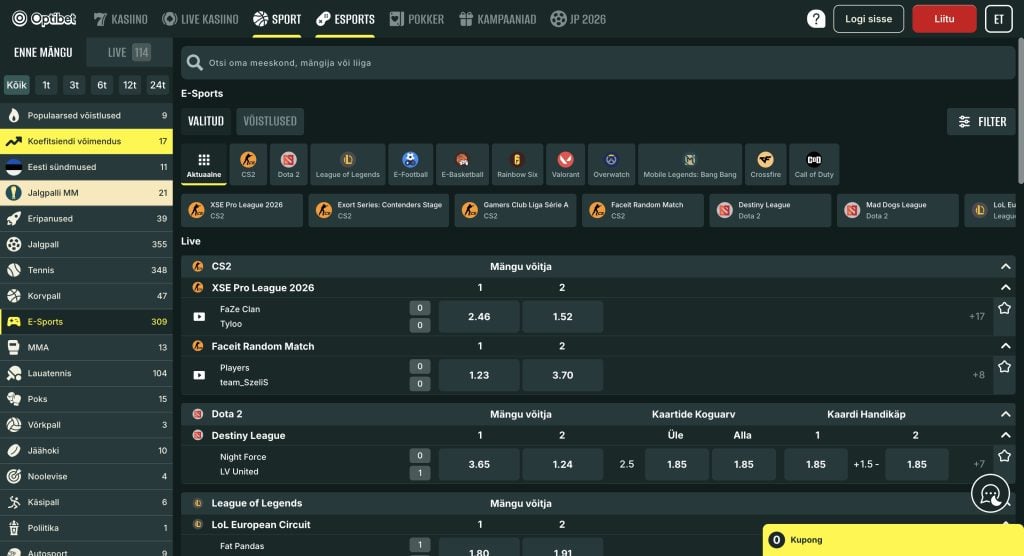Open the help question mark icon

tap(816, 19)
